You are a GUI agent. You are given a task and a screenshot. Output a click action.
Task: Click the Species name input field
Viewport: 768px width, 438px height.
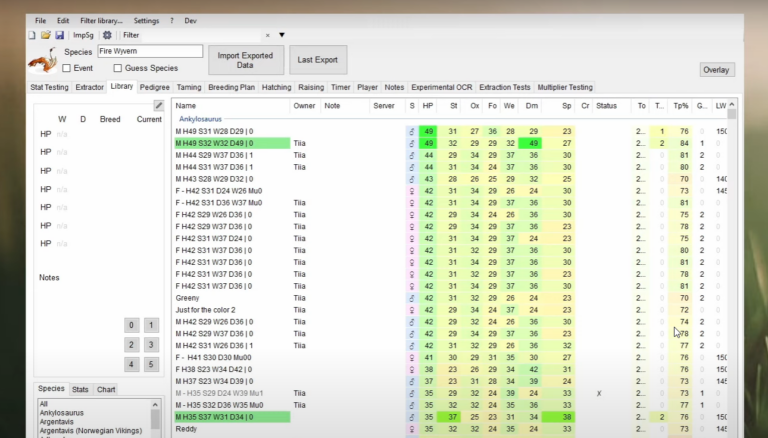pyautogui.click(x=149, y=51)
